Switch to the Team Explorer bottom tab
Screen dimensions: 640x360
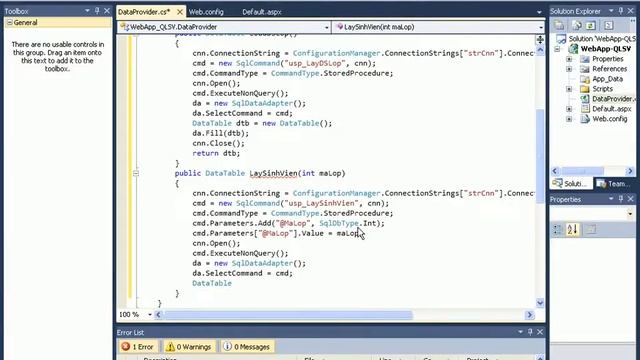(x=614, y=184)
